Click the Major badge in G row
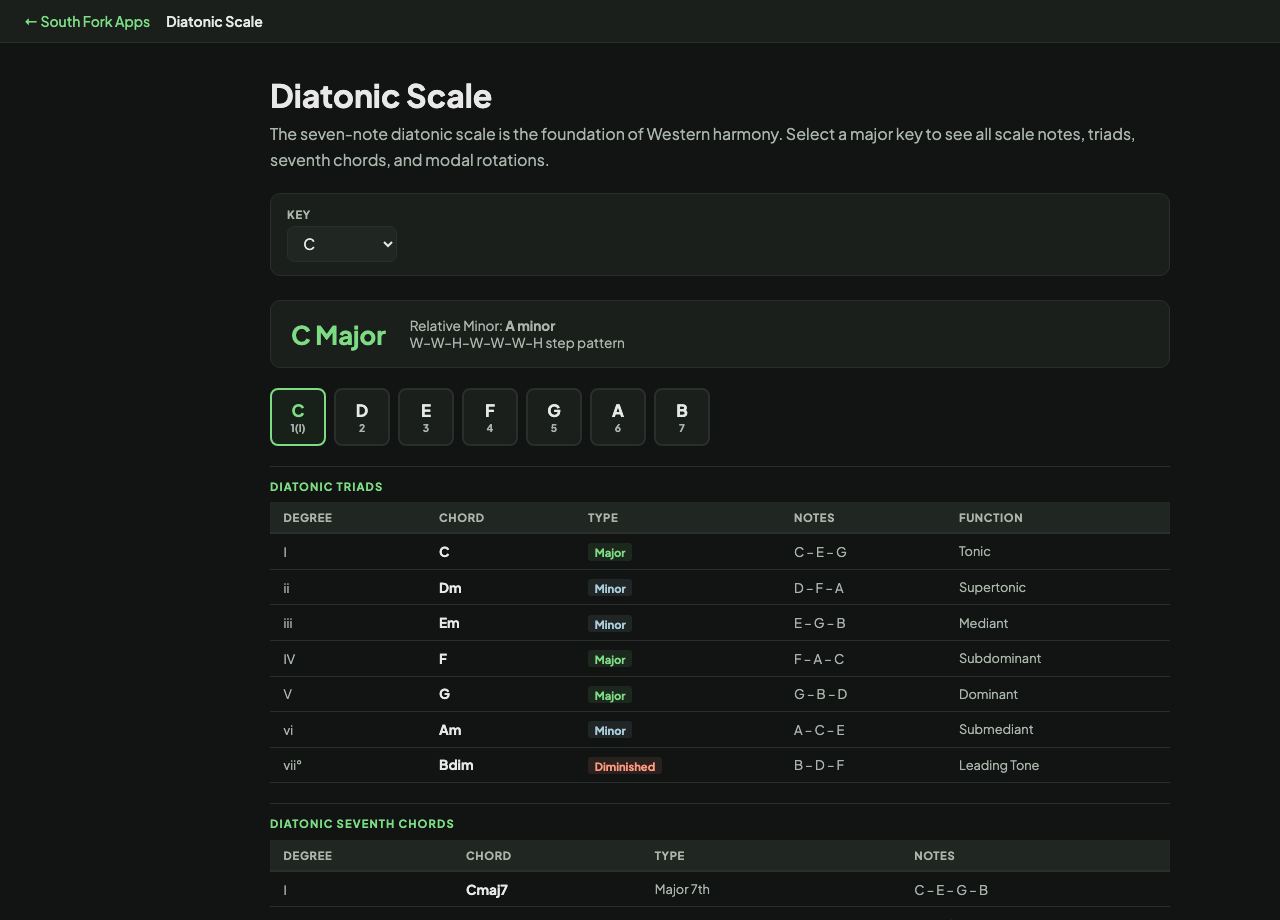The height and width of the screenshot is (920, 1280). click(x=610, y=695)
